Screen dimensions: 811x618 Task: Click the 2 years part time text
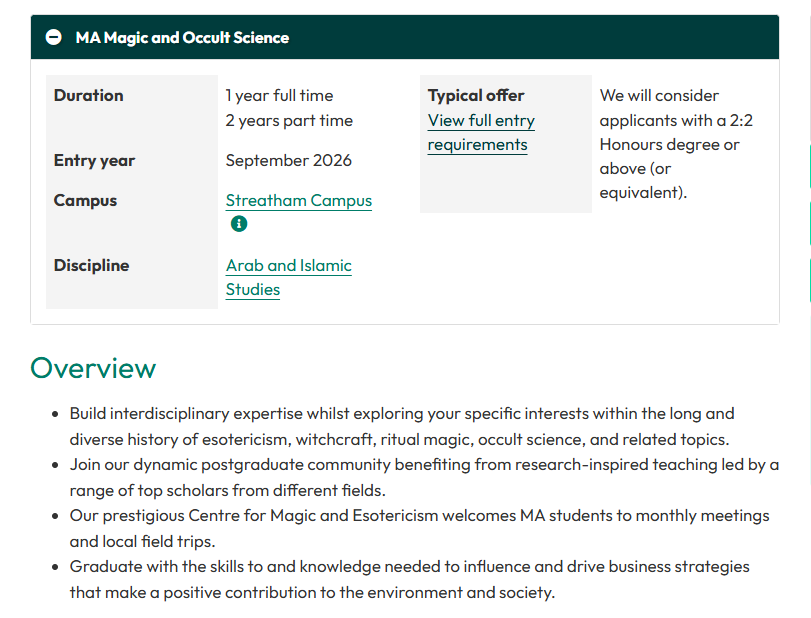tap(288, 121)
